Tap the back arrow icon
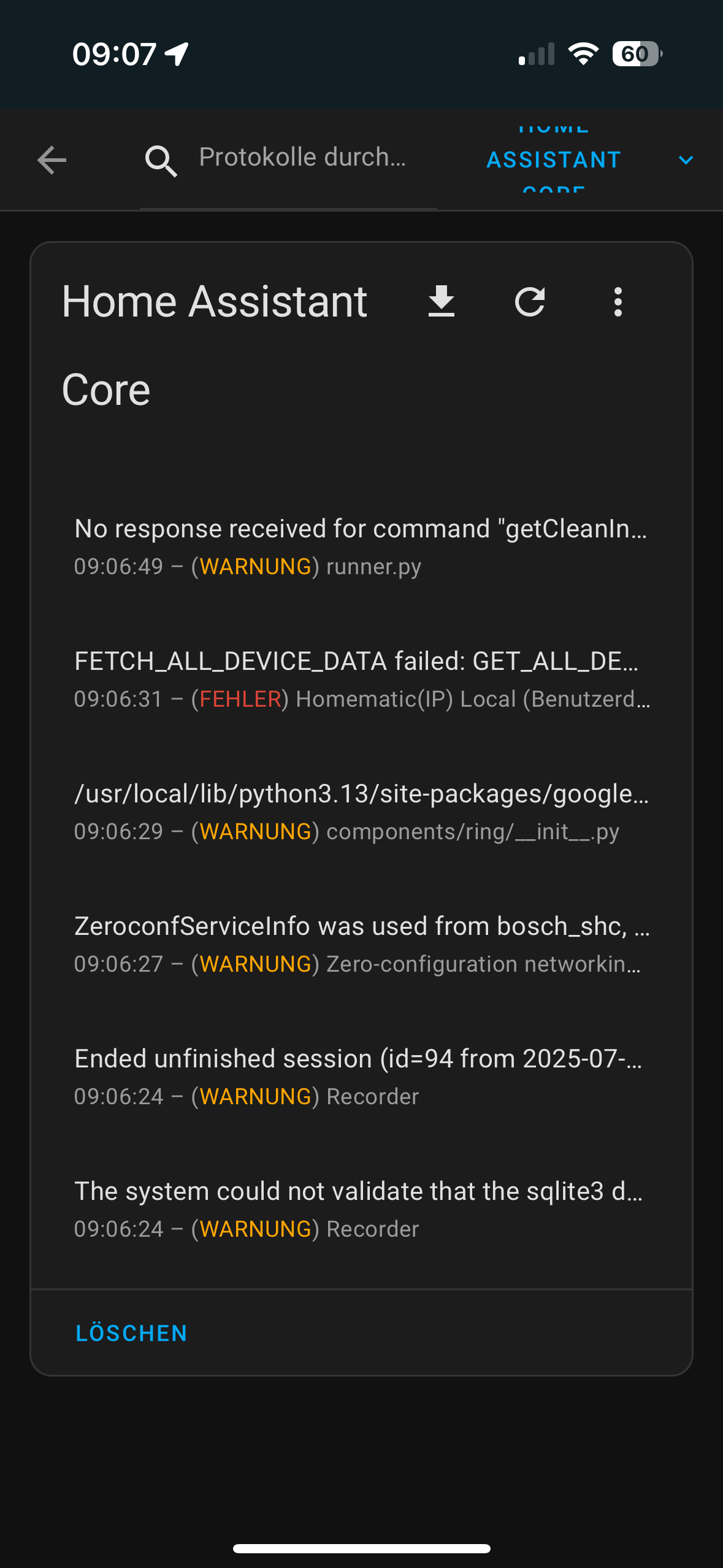This screenshot has height=1568, width=723. [x=52, y=160]
